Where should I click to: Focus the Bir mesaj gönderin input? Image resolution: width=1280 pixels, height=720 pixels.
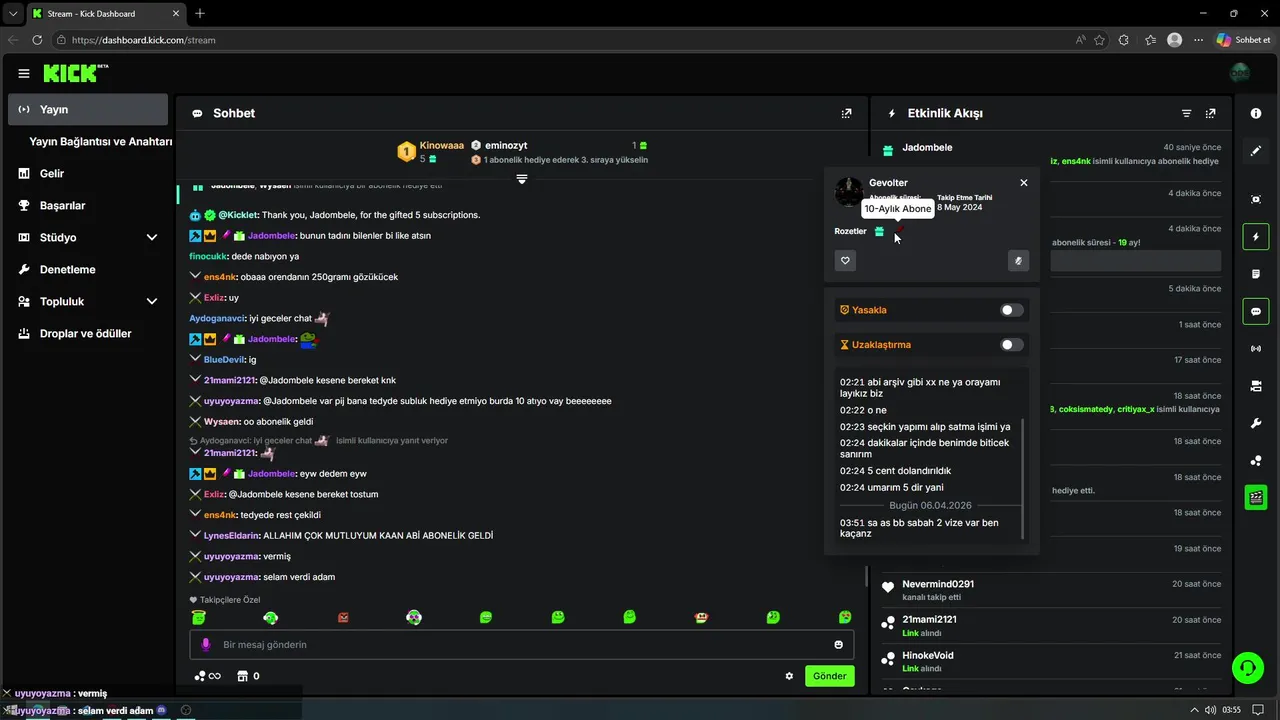pyautogui.click(x=522, y=644)
